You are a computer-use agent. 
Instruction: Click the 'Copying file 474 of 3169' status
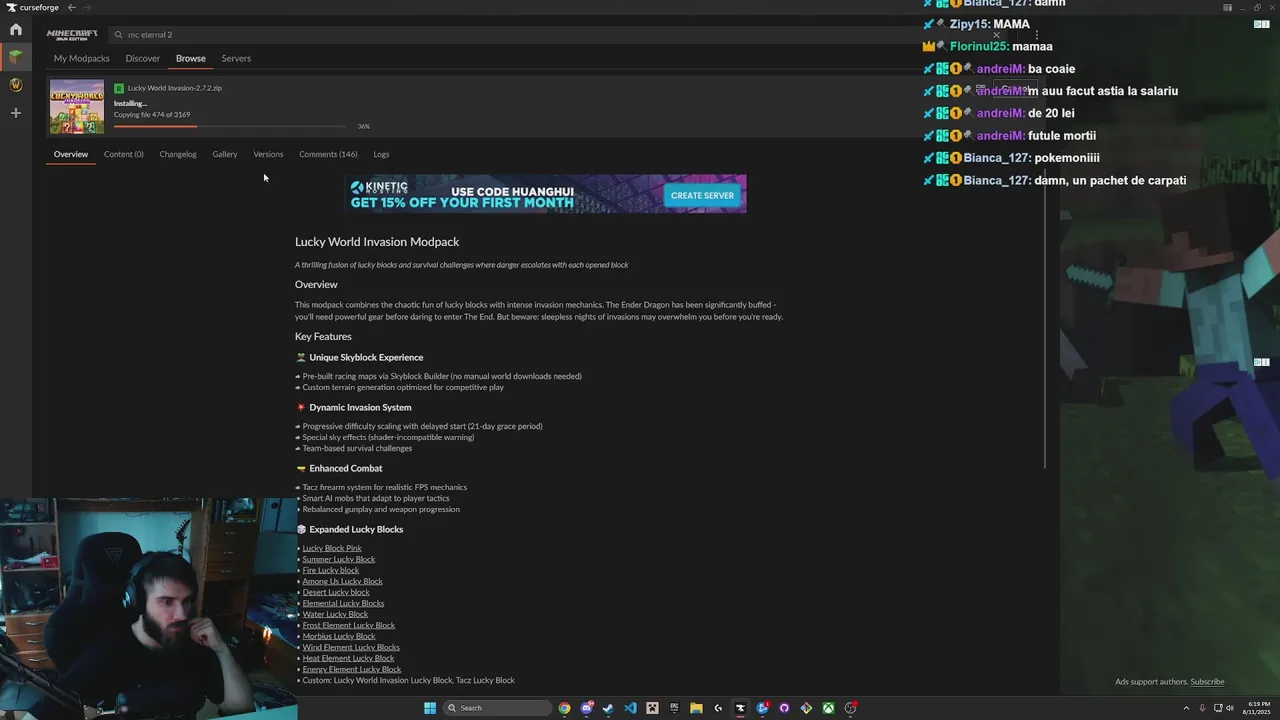152,115
